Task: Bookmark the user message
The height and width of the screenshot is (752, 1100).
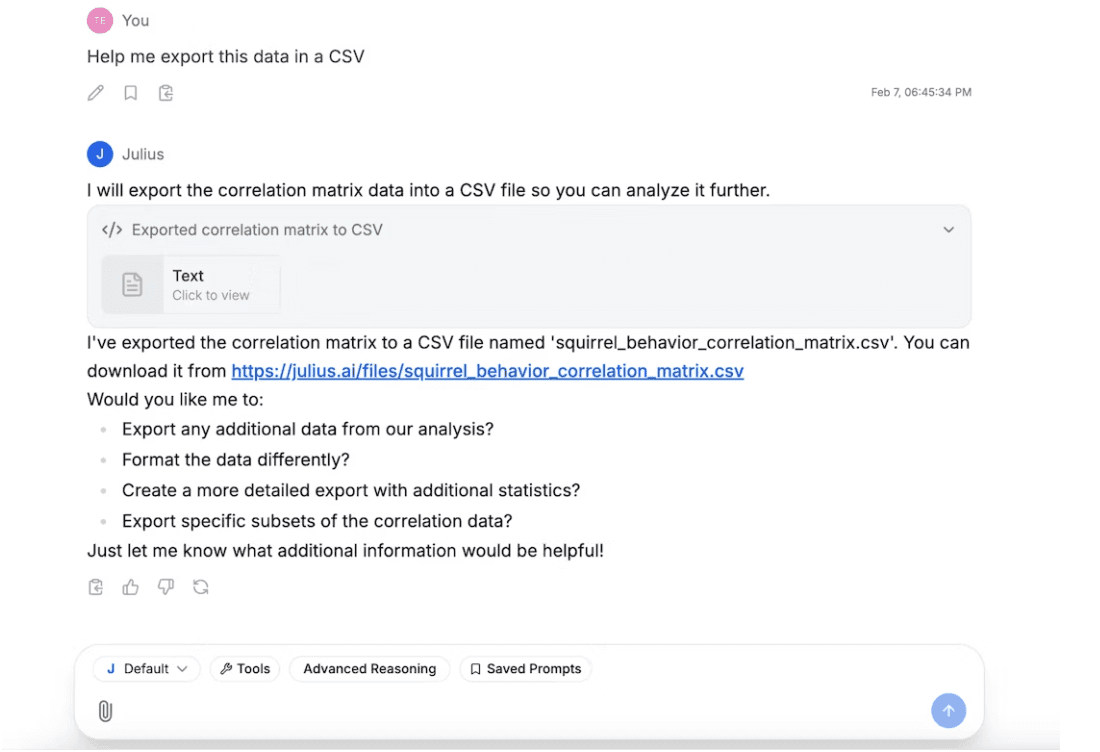Action: click(130, 92)
